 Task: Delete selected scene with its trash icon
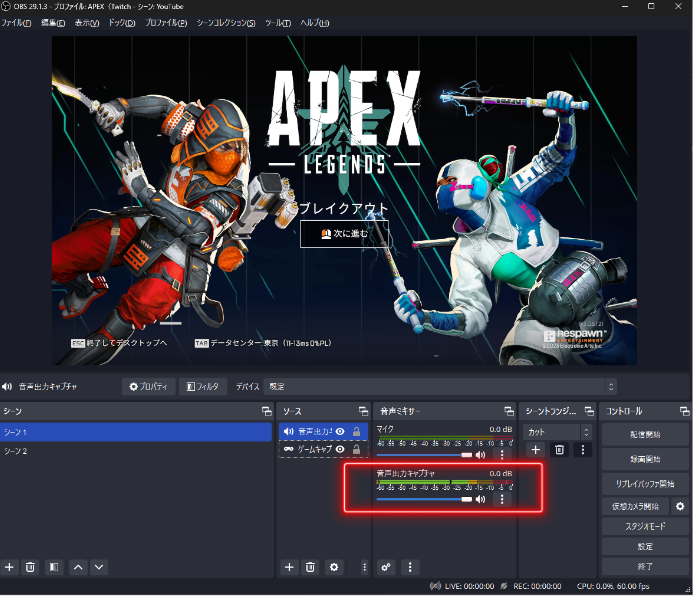point(30,567)
